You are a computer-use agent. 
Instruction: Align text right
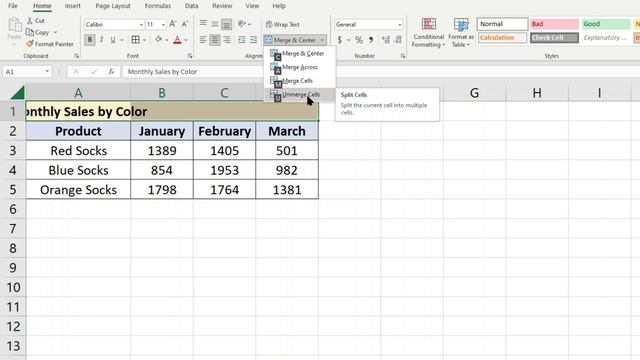[x=227, y=40]
